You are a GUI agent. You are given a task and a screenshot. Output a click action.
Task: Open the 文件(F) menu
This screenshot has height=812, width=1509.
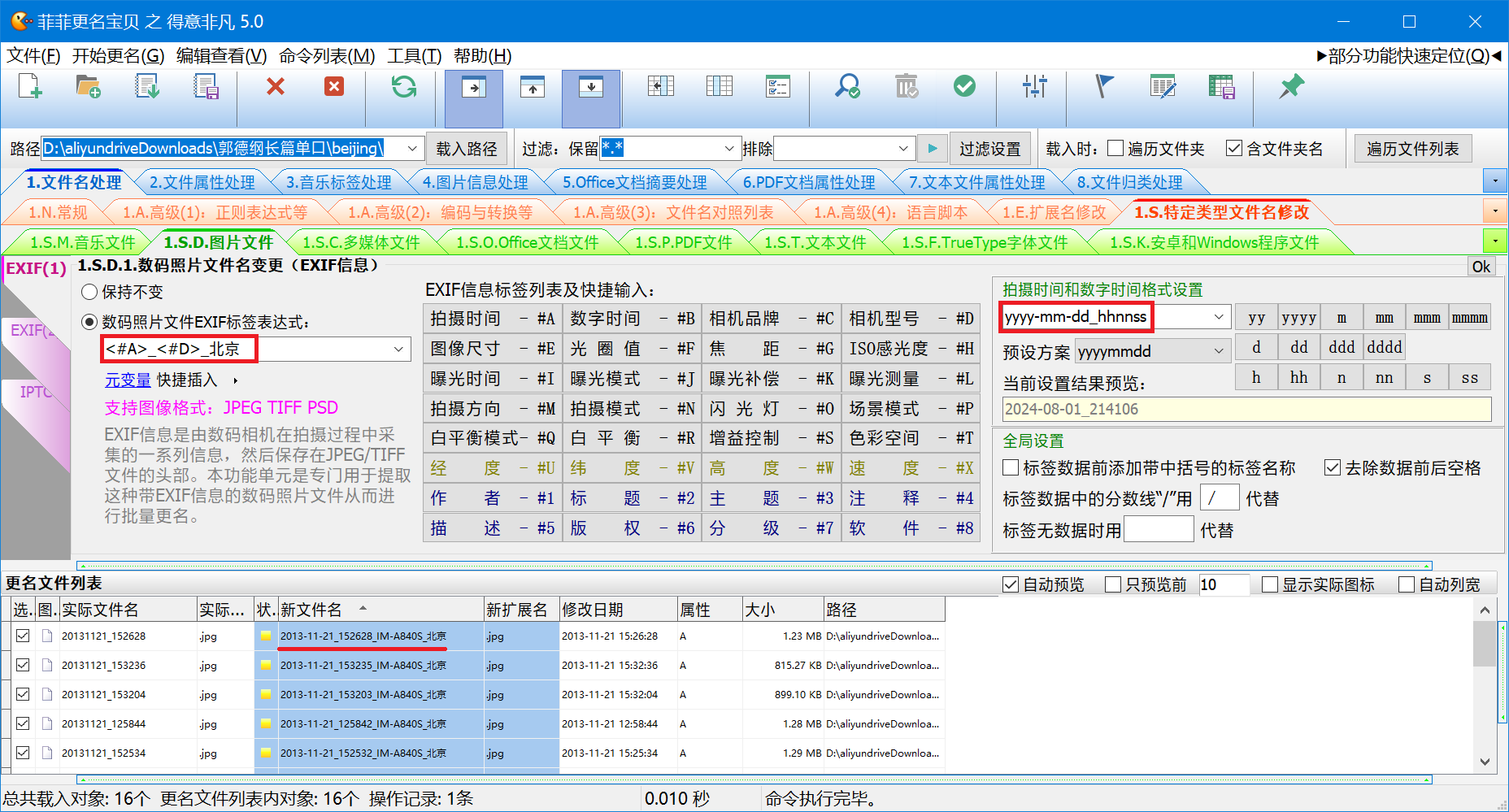[33, 56]
